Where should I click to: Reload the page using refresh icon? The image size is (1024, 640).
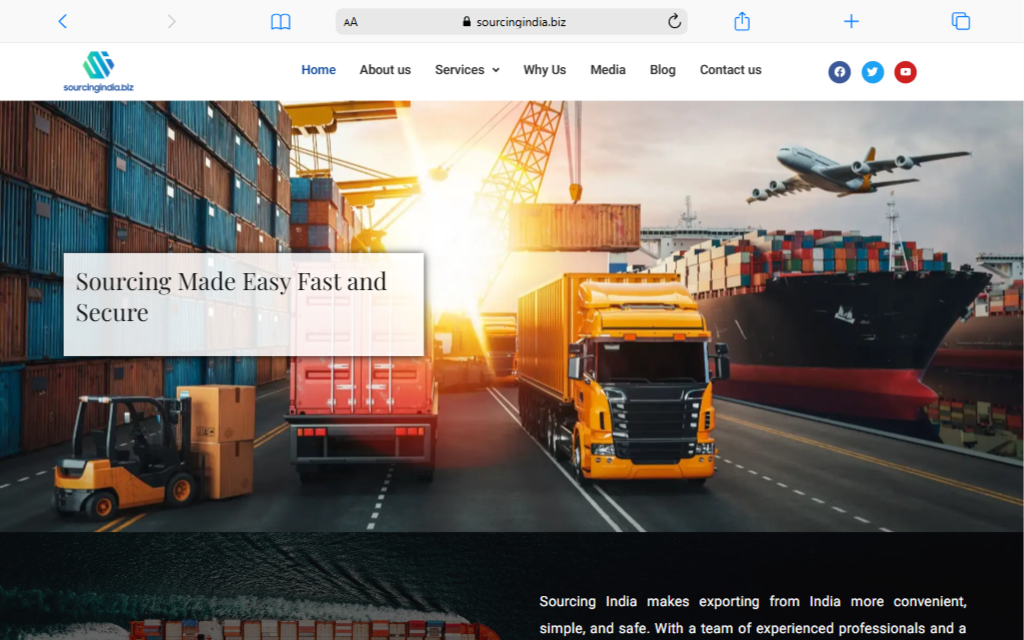(674, 21)
